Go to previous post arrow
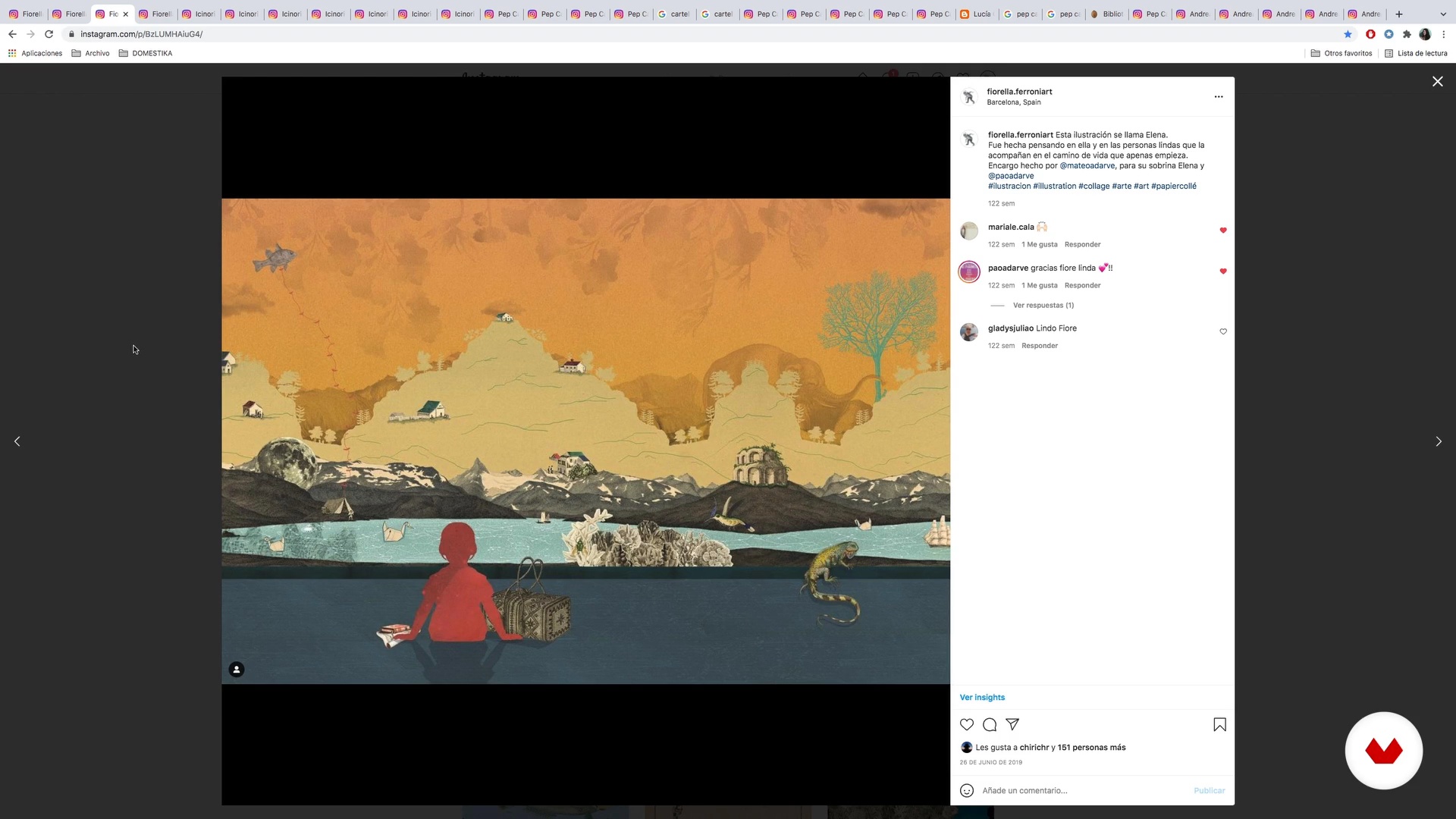Image resolution: width=1456 pixels, height=819 pixels. tap(17, 441)
